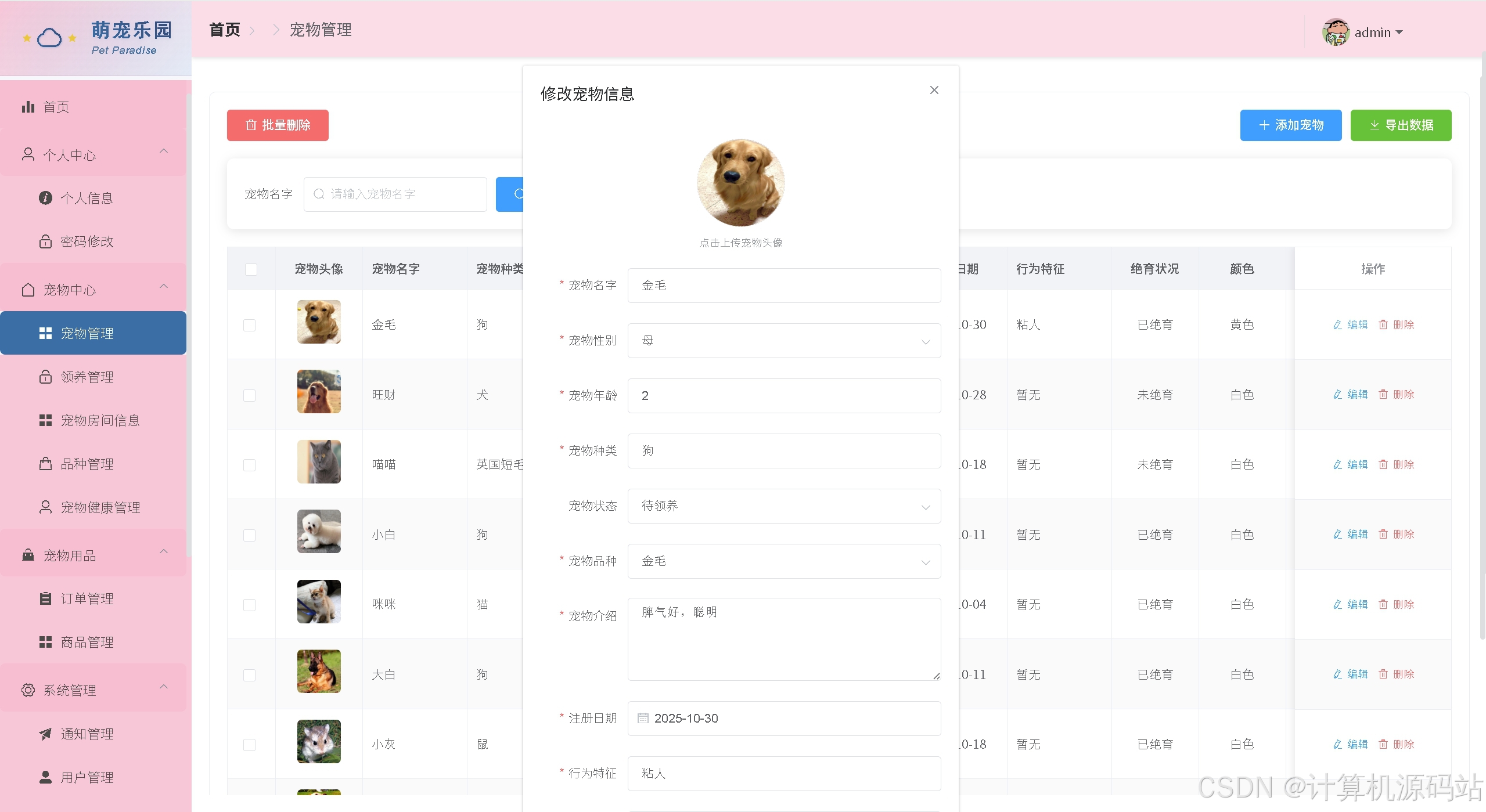
Task: Click the shopping bag icon beside 宠物用品
Action: (28, 555)
